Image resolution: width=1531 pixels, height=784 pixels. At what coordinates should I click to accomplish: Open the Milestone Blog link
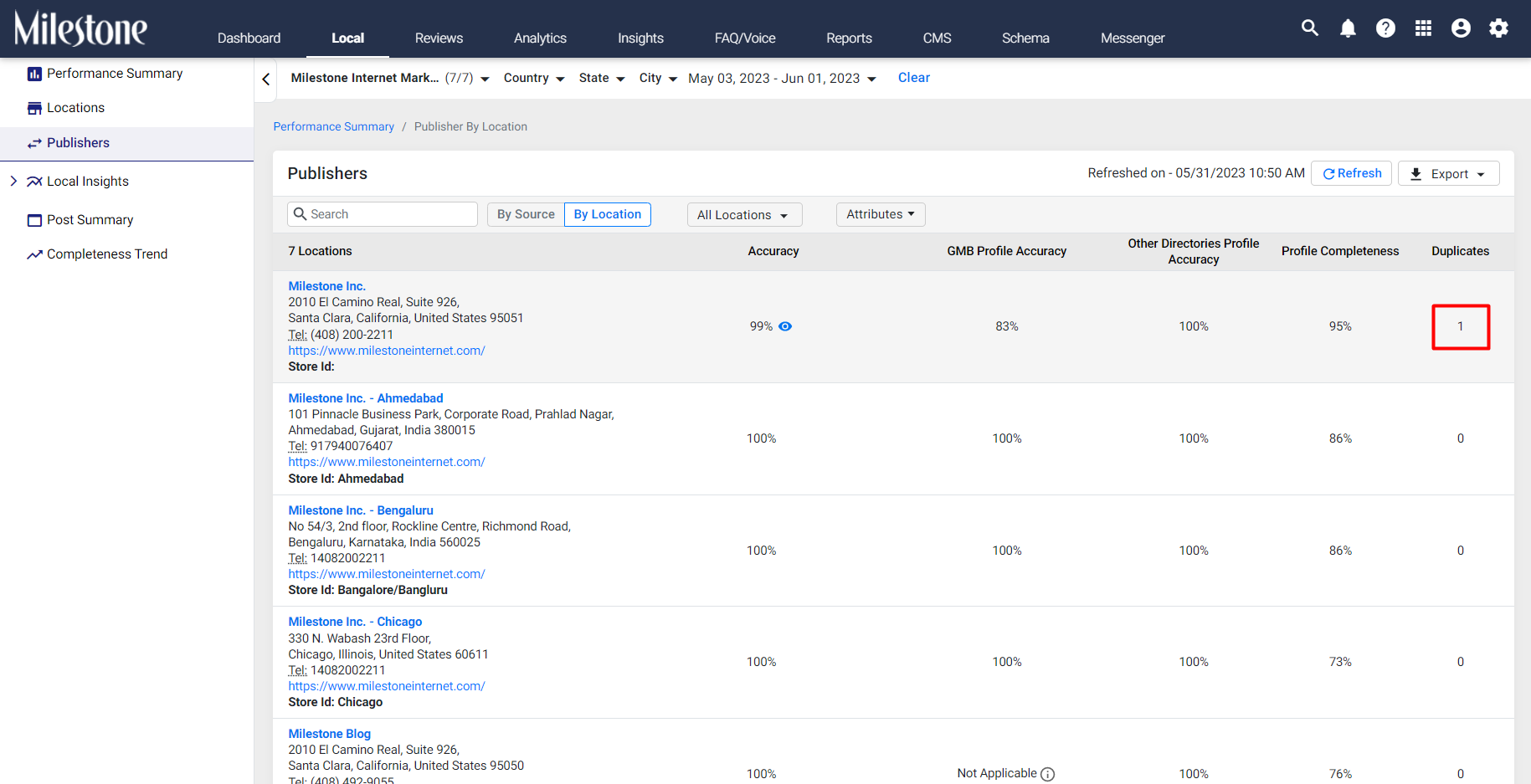329,734
